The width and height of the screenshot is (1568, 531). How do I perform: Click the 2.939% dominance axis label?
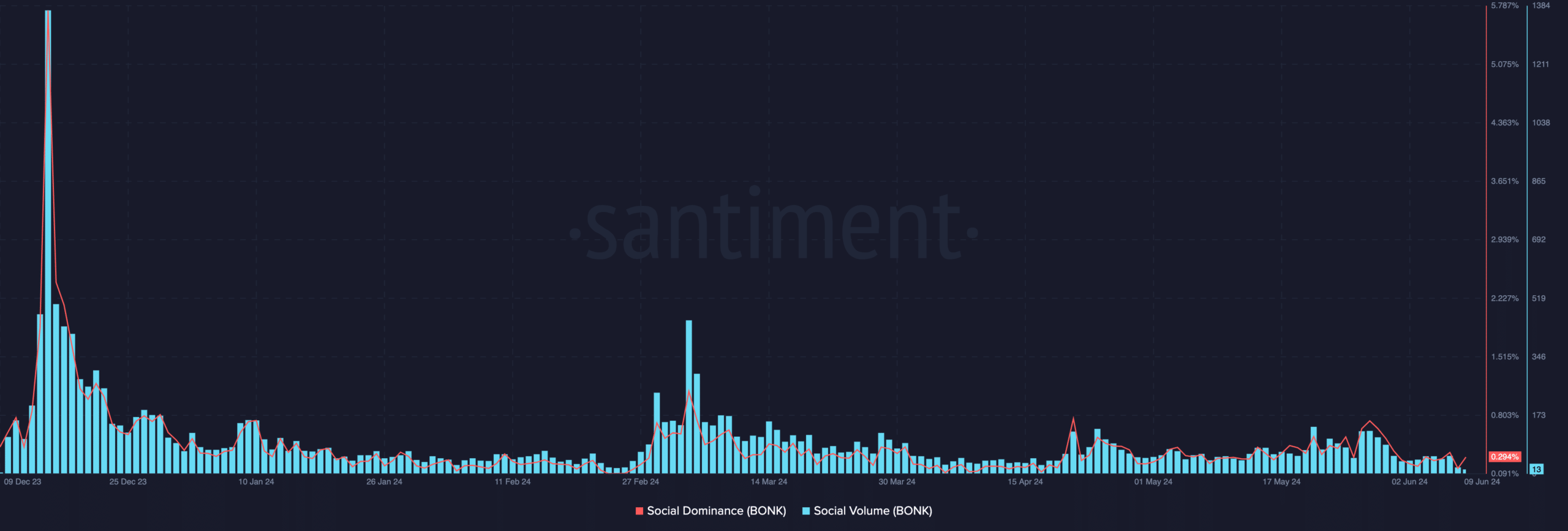tap(1505, 239)
